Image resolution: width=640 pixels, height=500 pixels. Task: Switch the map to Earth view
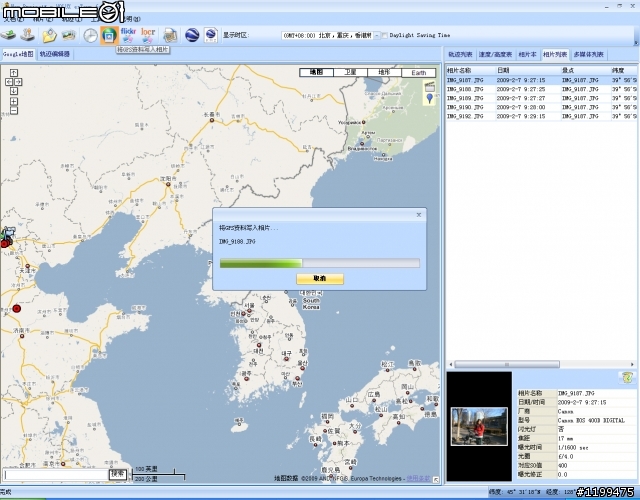pyautogui.click(x=418, y=73)
